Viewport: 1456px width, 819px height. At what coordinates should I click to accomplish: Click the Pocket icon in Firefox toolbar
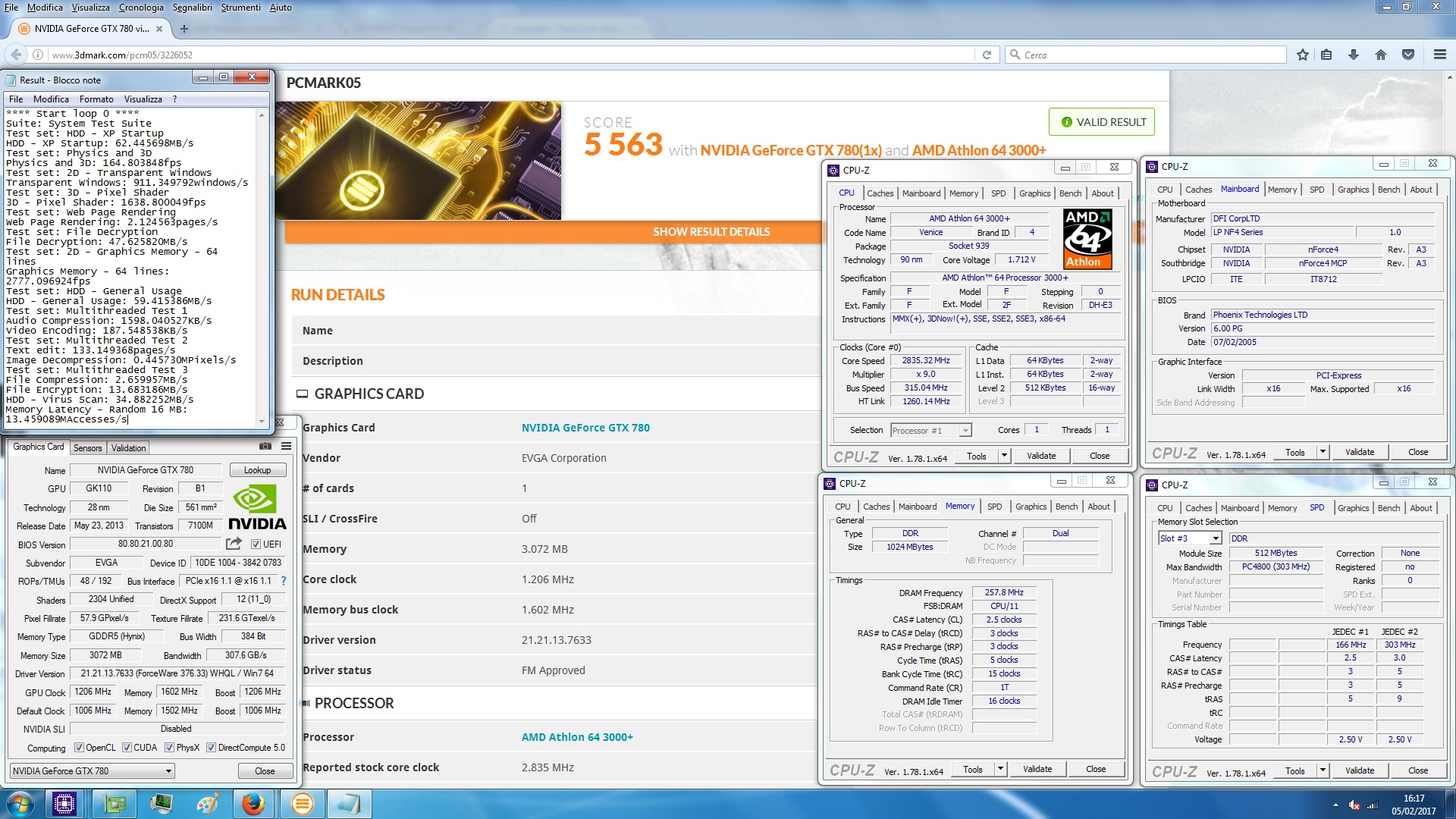(1408, 55)
